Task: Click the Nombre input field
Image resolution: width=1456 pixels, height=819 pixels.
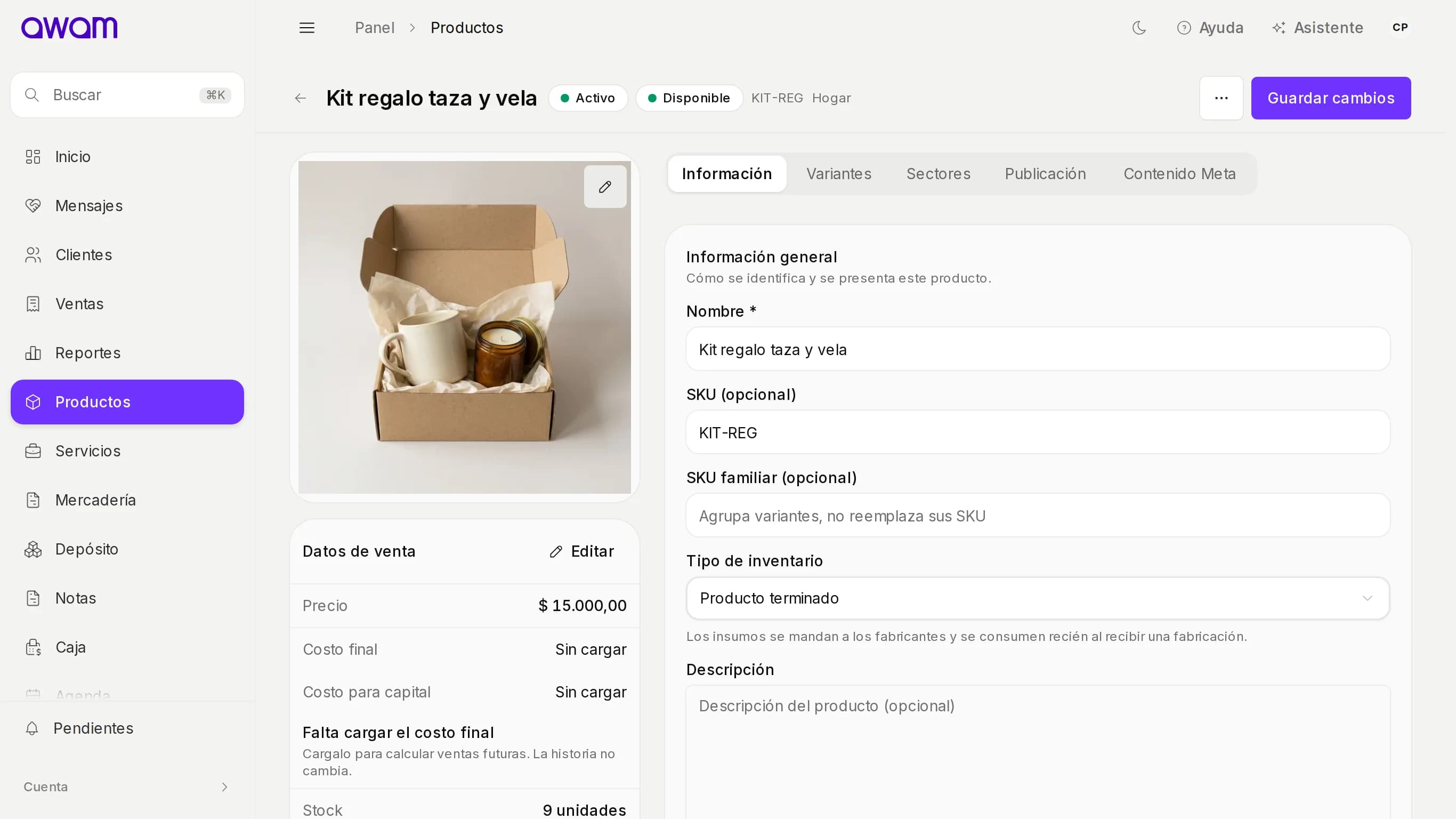Action: [1038, 350]
